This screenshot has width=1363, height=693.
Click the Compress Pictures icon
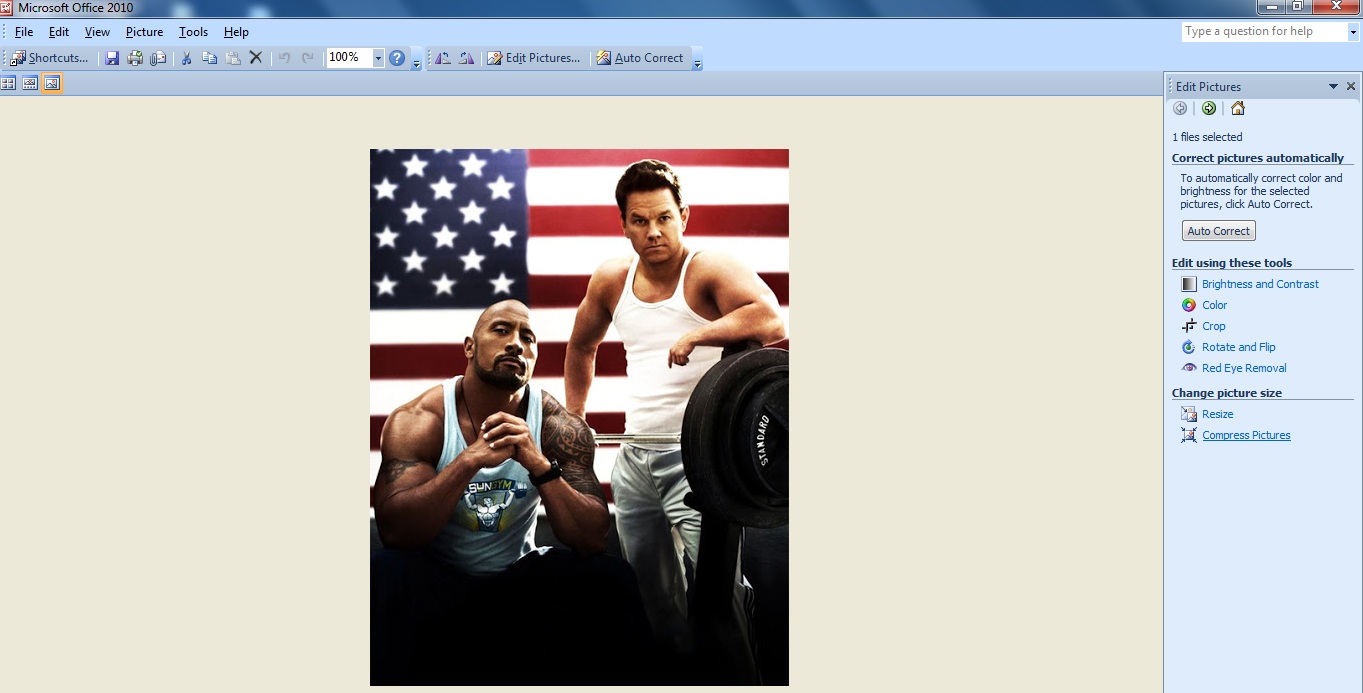[1189, 435]
